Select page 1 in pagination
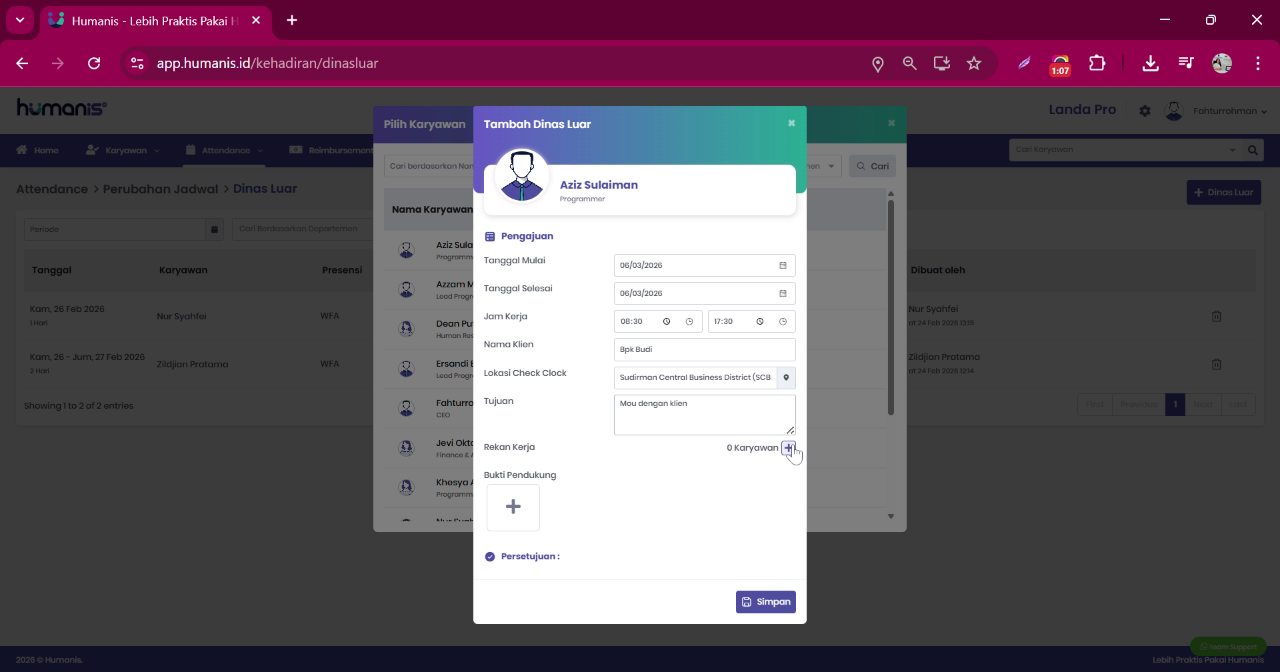 pyautogui.click(x=1175, y=405)
